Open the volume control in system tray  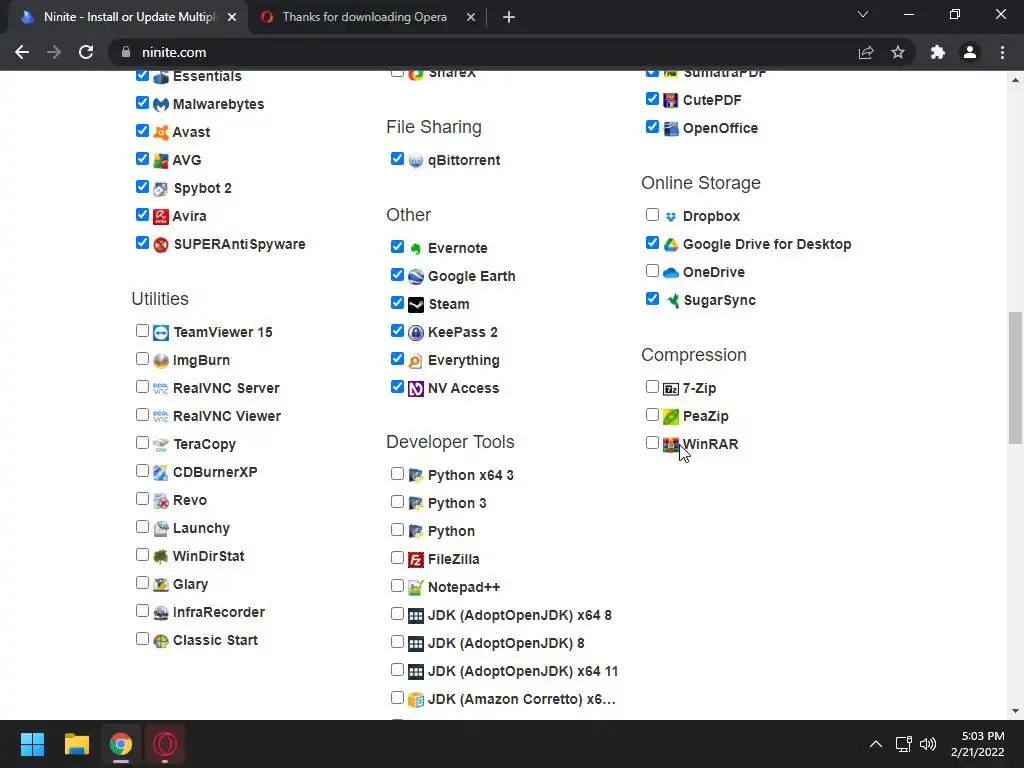point(927,744)
